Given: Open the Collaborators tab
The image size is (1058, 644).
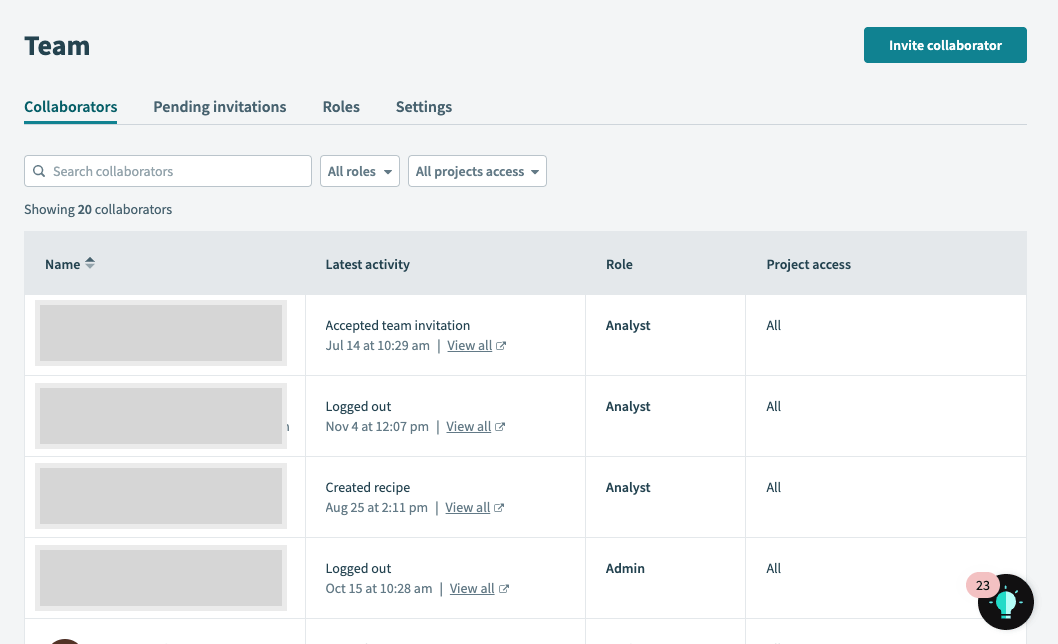Looking at the screenshot, I should (x=71, y=107).
